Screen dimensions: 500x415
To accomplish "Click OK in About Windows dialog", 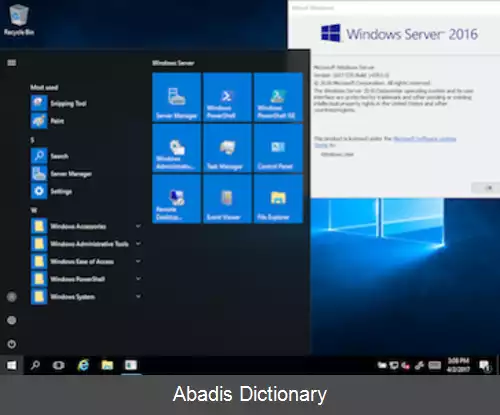I will (487, 188).
